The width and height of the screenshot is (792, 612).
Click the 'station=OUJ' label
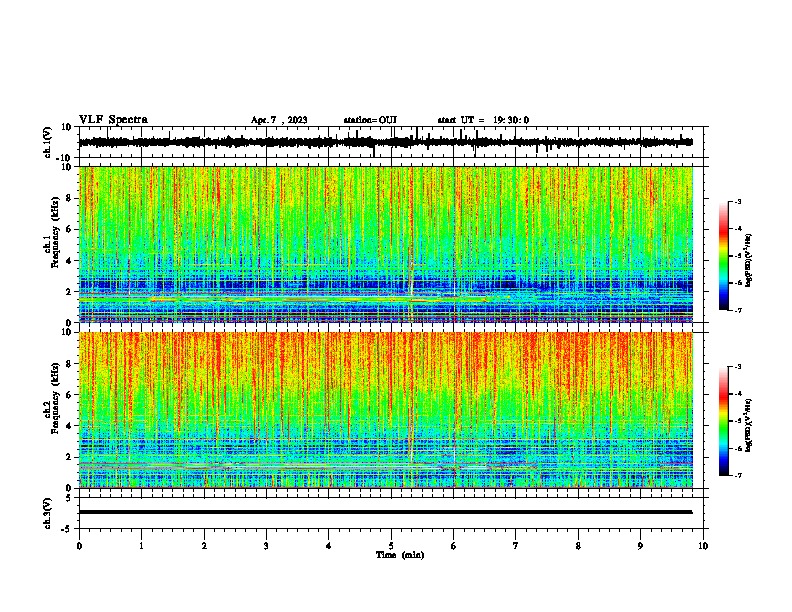pyautogui.click(x=370, y=120)
